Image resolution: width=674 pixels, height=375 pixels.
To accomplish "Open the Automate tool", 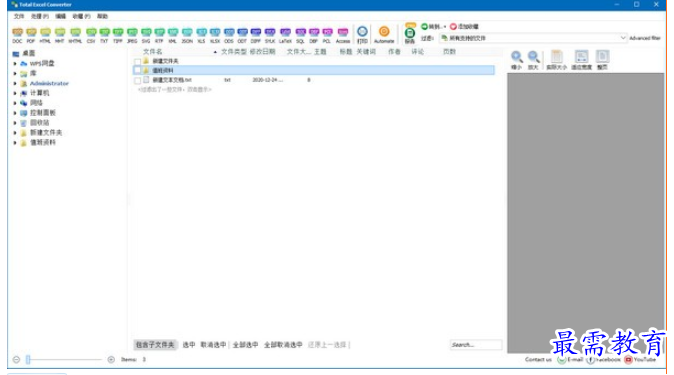I will [384, 35].
